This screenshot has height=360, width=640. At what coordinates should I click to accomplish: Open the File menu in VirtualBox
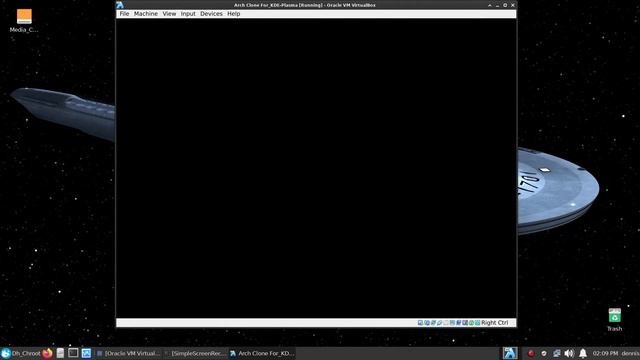point(124,13)
